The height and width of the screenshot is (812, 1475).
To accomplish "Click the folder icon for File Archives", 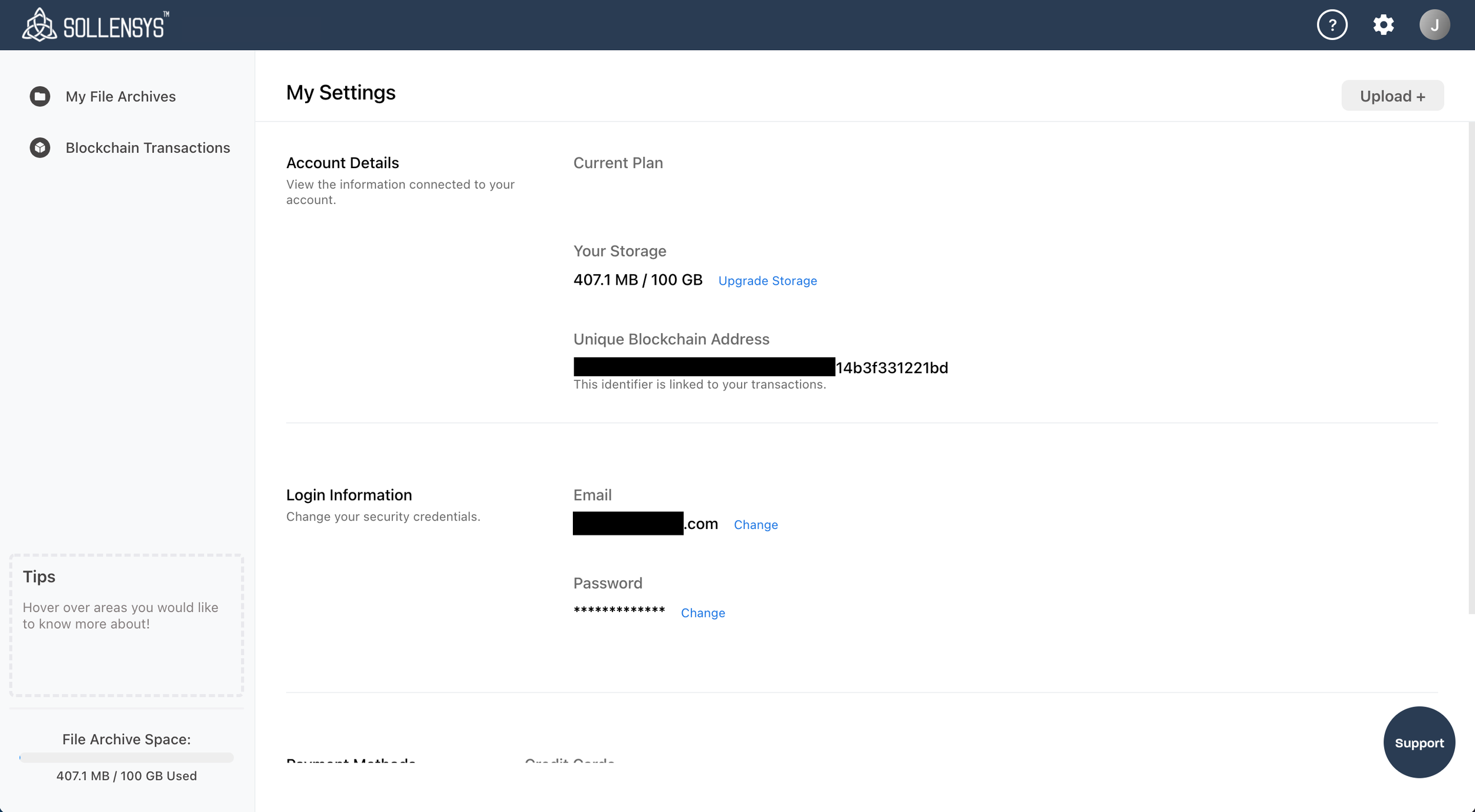I will click(x=40, y=96).
